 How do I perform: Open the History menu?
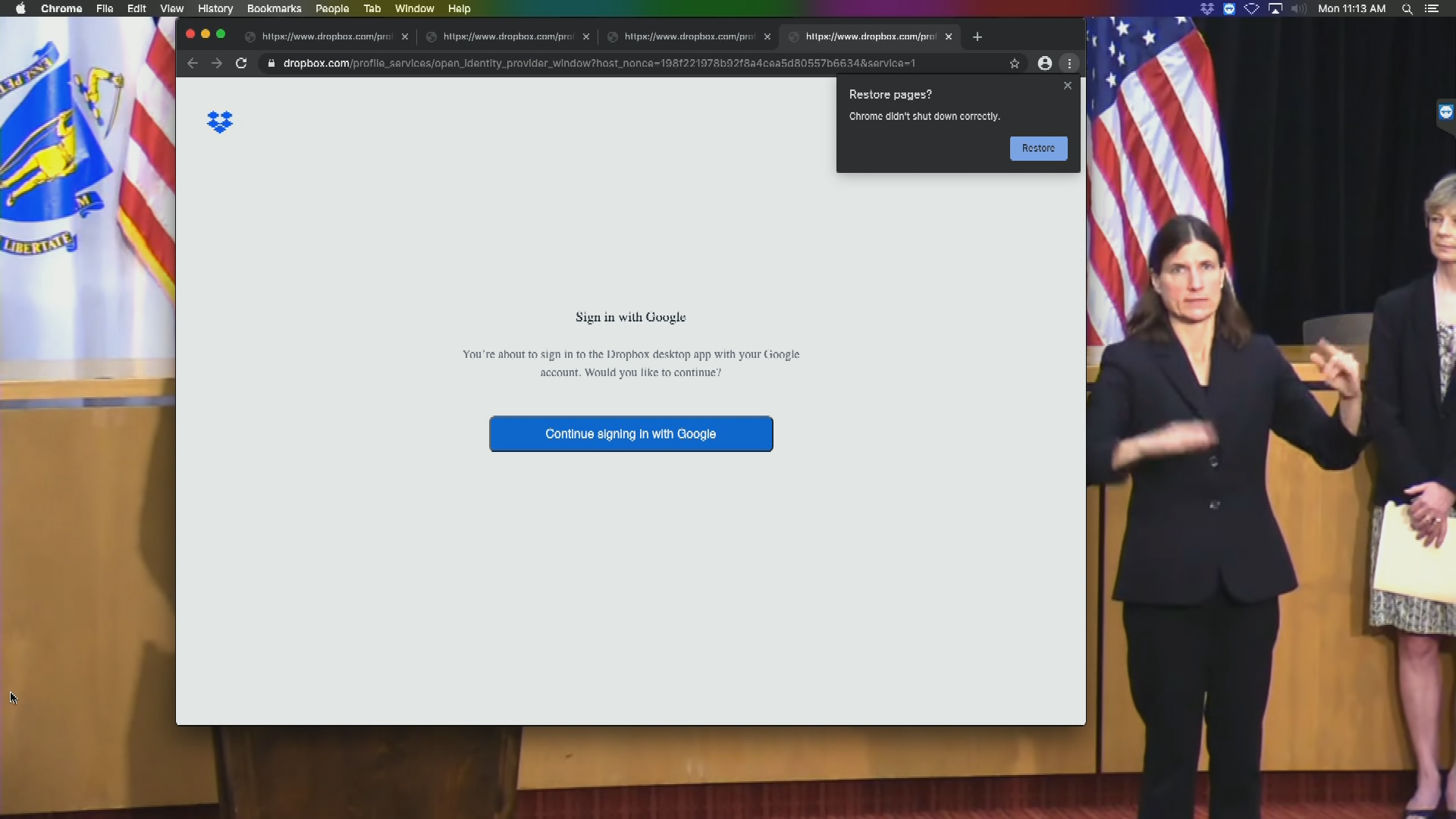click(215, 8)
